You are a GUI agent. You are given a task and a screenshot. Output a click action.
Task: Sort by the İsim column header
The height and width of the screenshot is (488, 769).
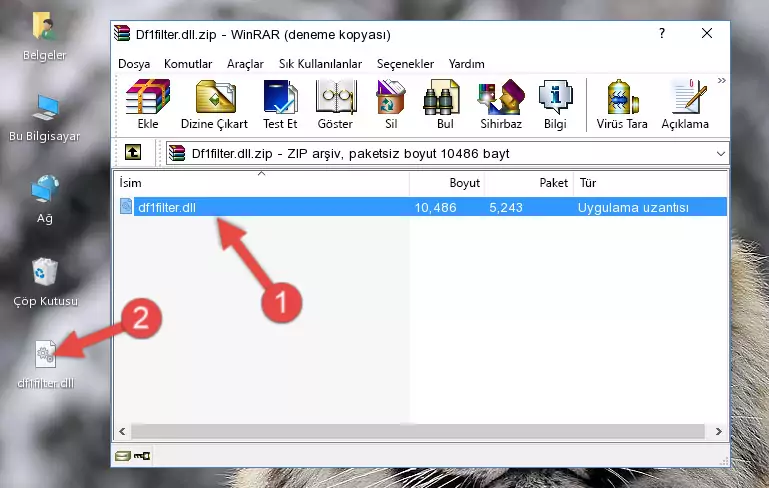(262, 183)
